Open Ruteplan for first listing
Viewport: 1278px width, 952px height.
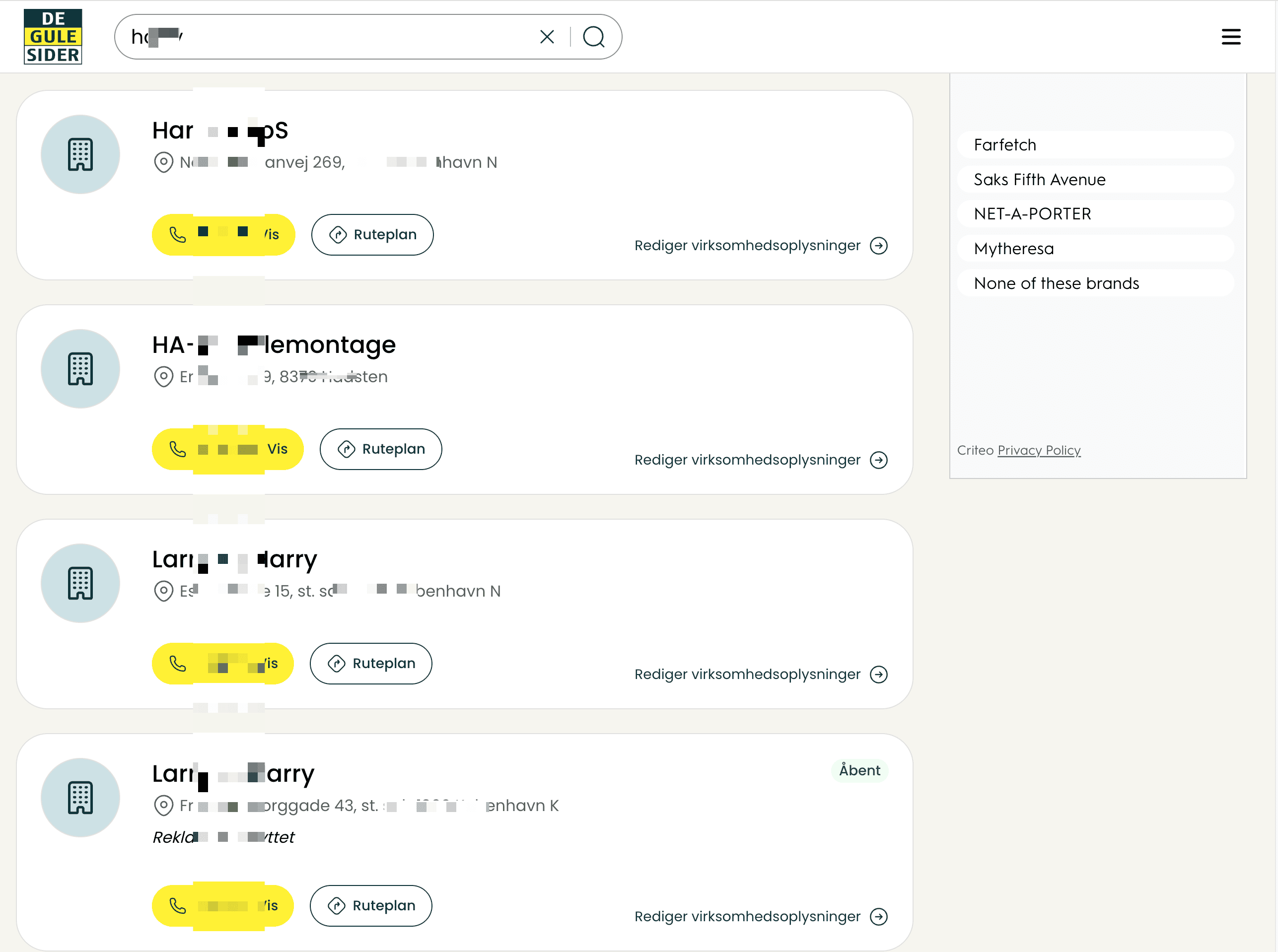click(x=372, y=235)
